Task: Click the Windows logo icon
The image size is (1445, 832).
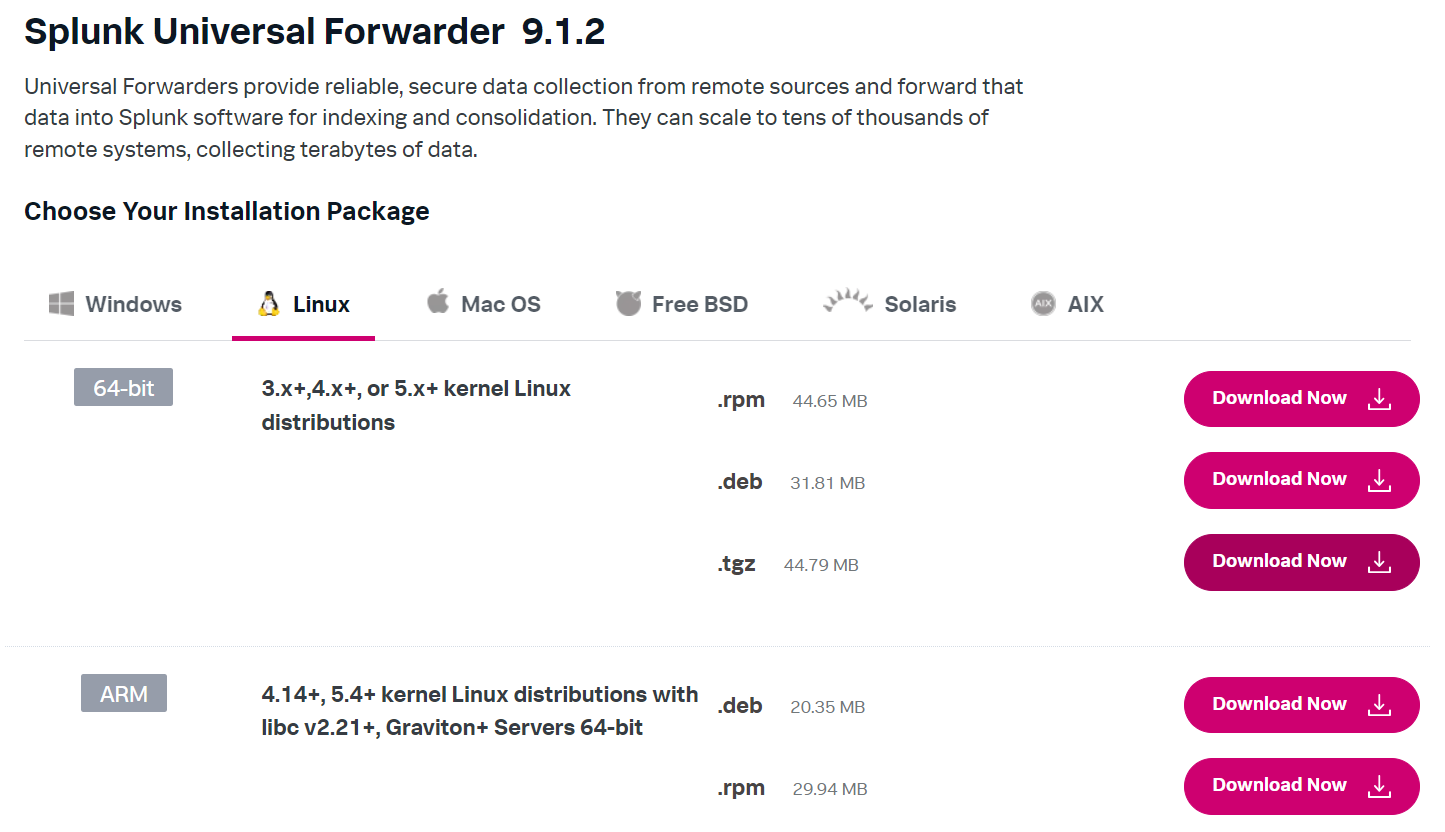Action: 62,304
